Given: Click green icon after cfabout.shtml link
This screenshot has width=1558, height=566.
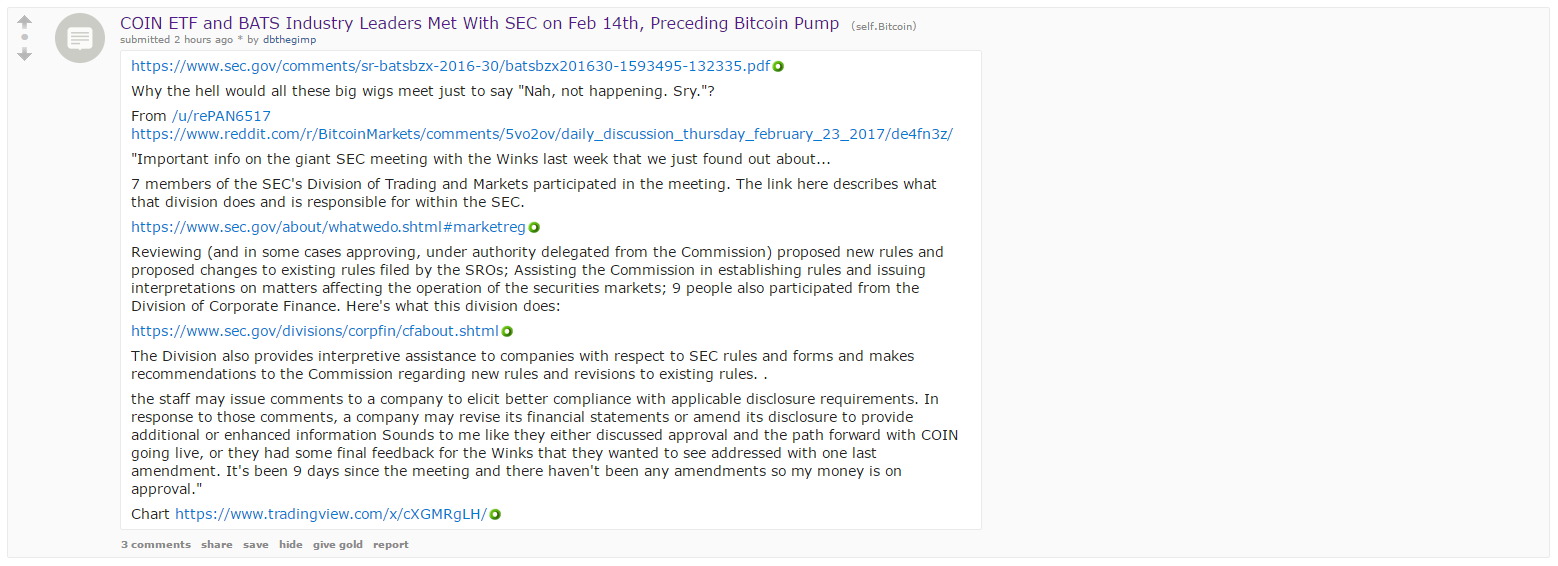Looking at the screenshot, I should 507,332.
